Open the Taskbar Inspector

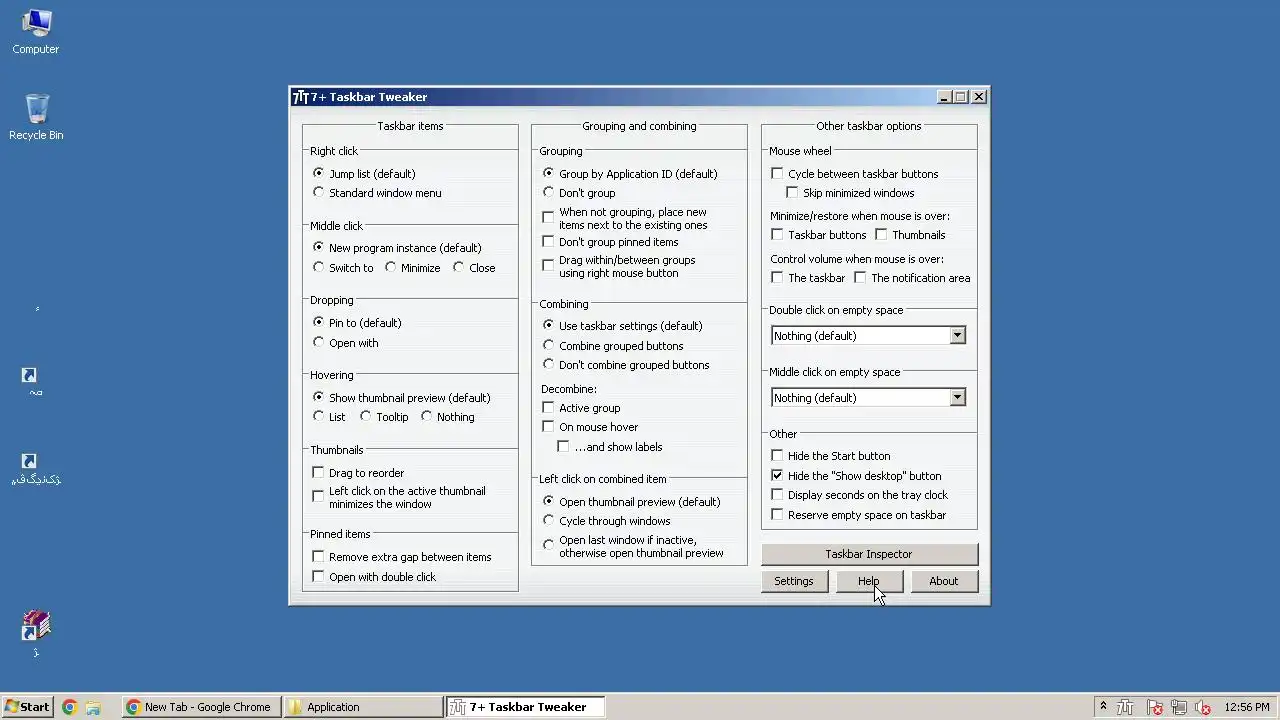[x=869, y=554]
